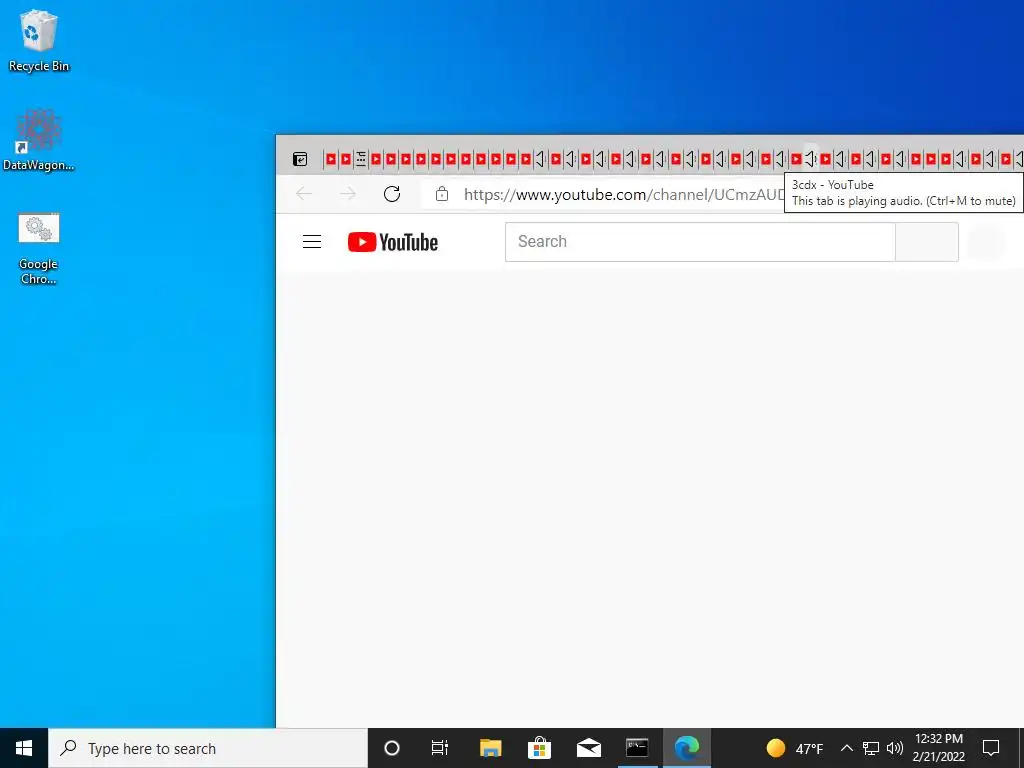
Task: Reload the YouTube page with the refresh button
Action: coord(392,194)
